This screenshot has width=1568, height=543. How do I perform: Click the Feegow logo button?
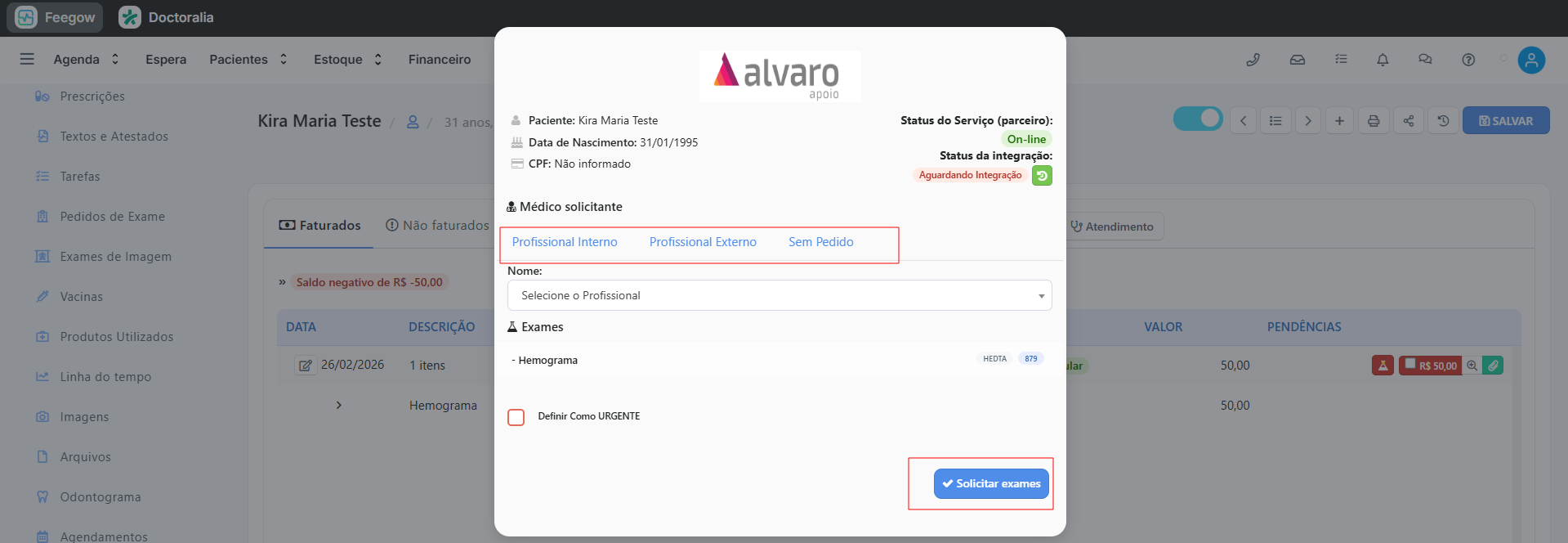point(55,17)
